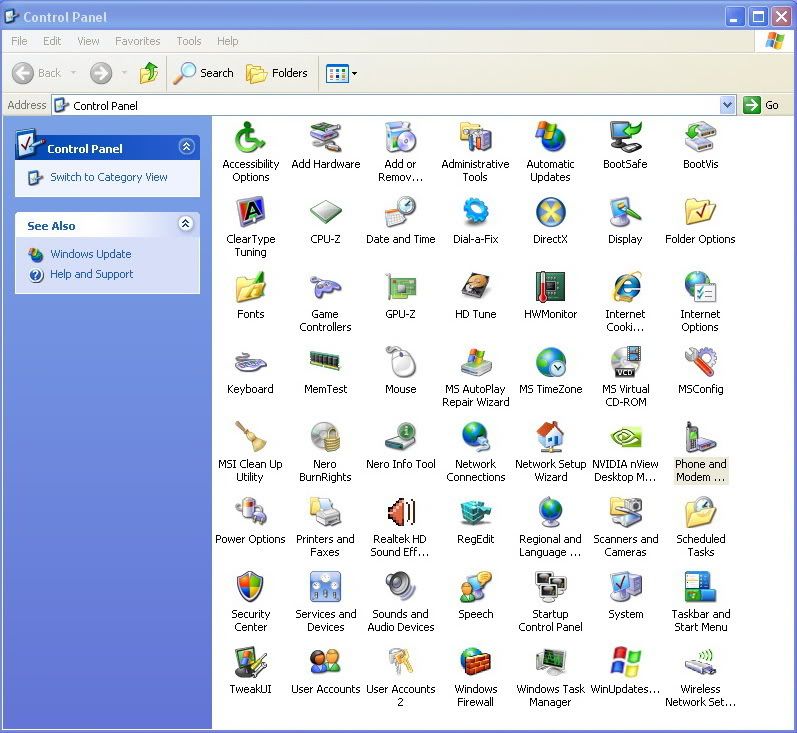
Task: Open the Security Center shield icon
Action: point(250,587)
